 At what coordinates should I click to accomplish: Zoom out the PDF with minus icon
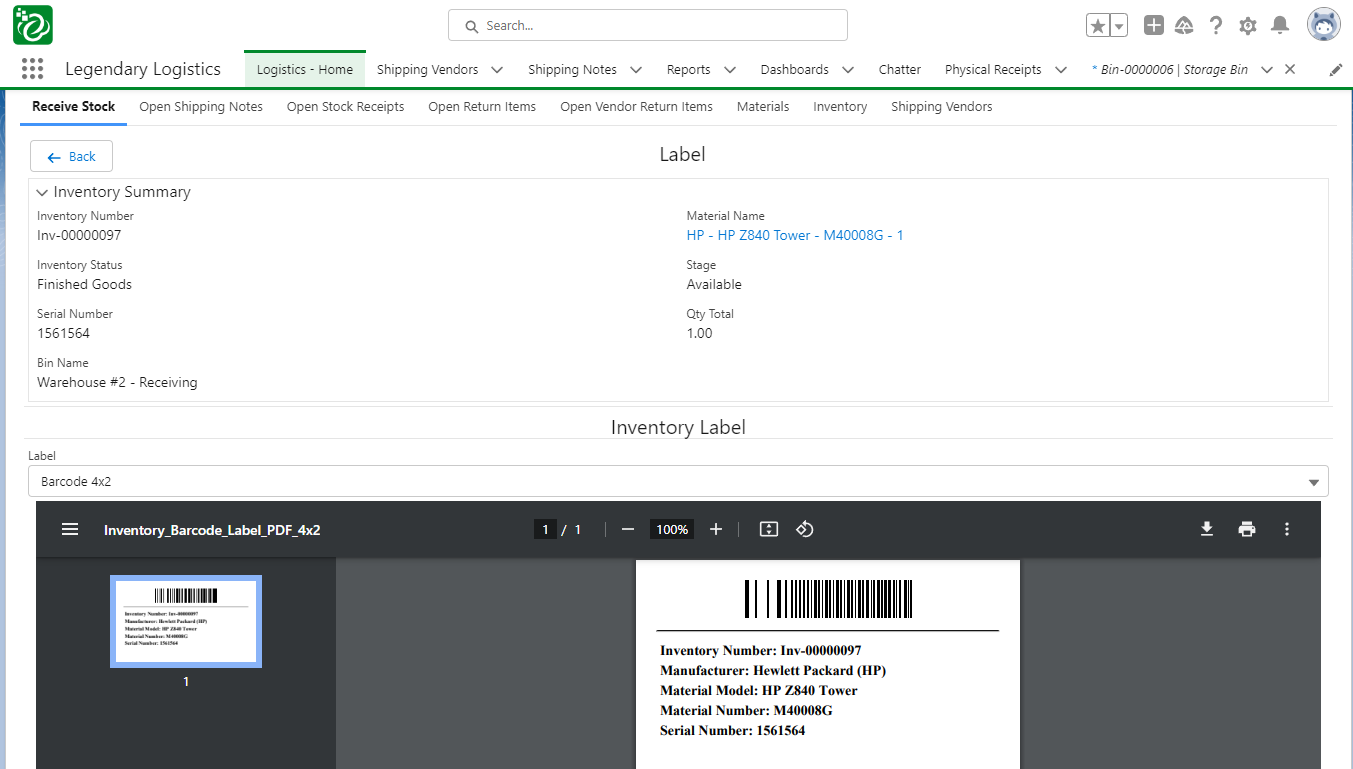[x=628, y=529]
